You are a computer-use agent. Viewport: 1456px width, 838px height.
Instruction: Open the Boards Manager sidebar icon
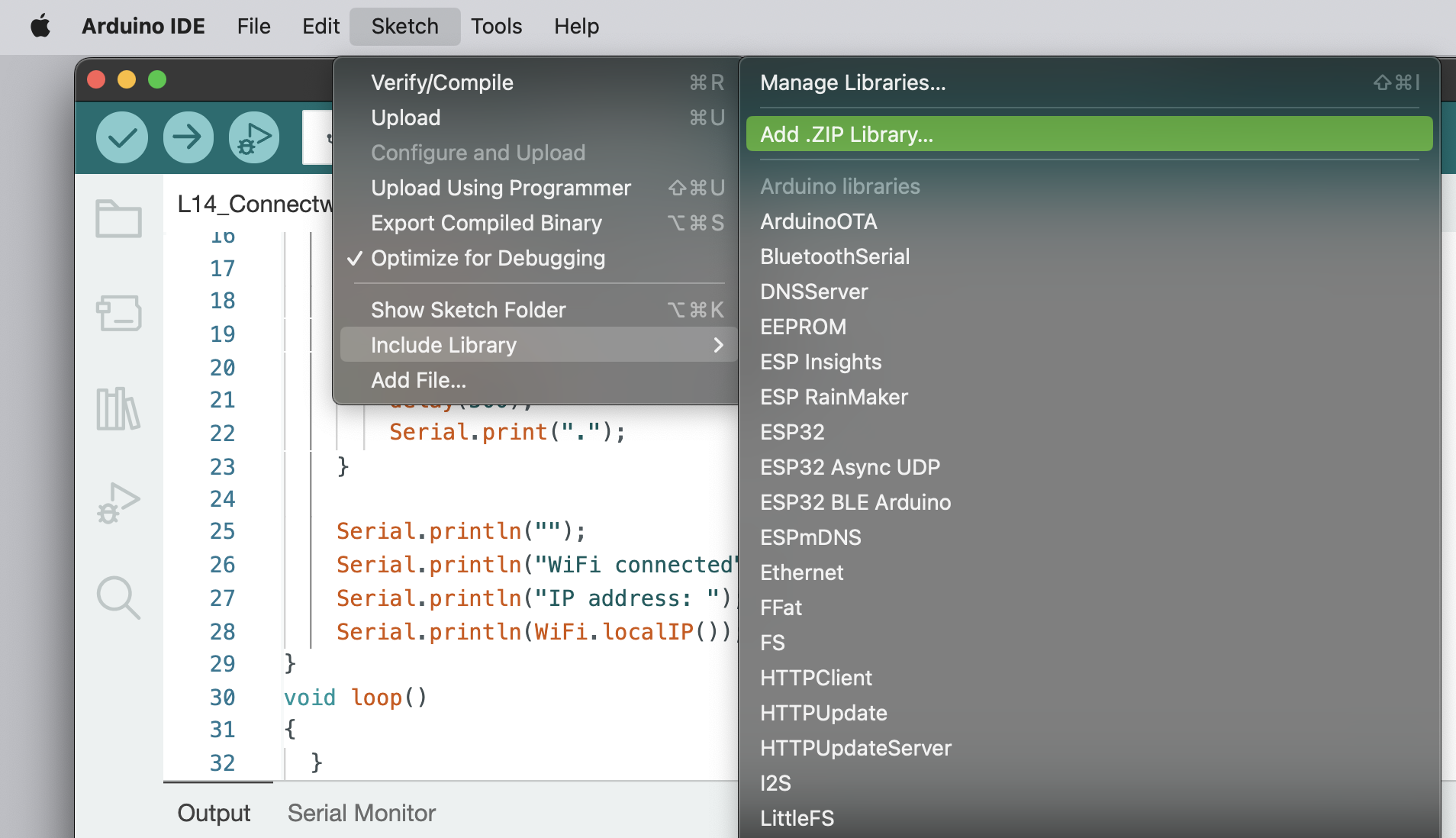[x=118, y=313]
